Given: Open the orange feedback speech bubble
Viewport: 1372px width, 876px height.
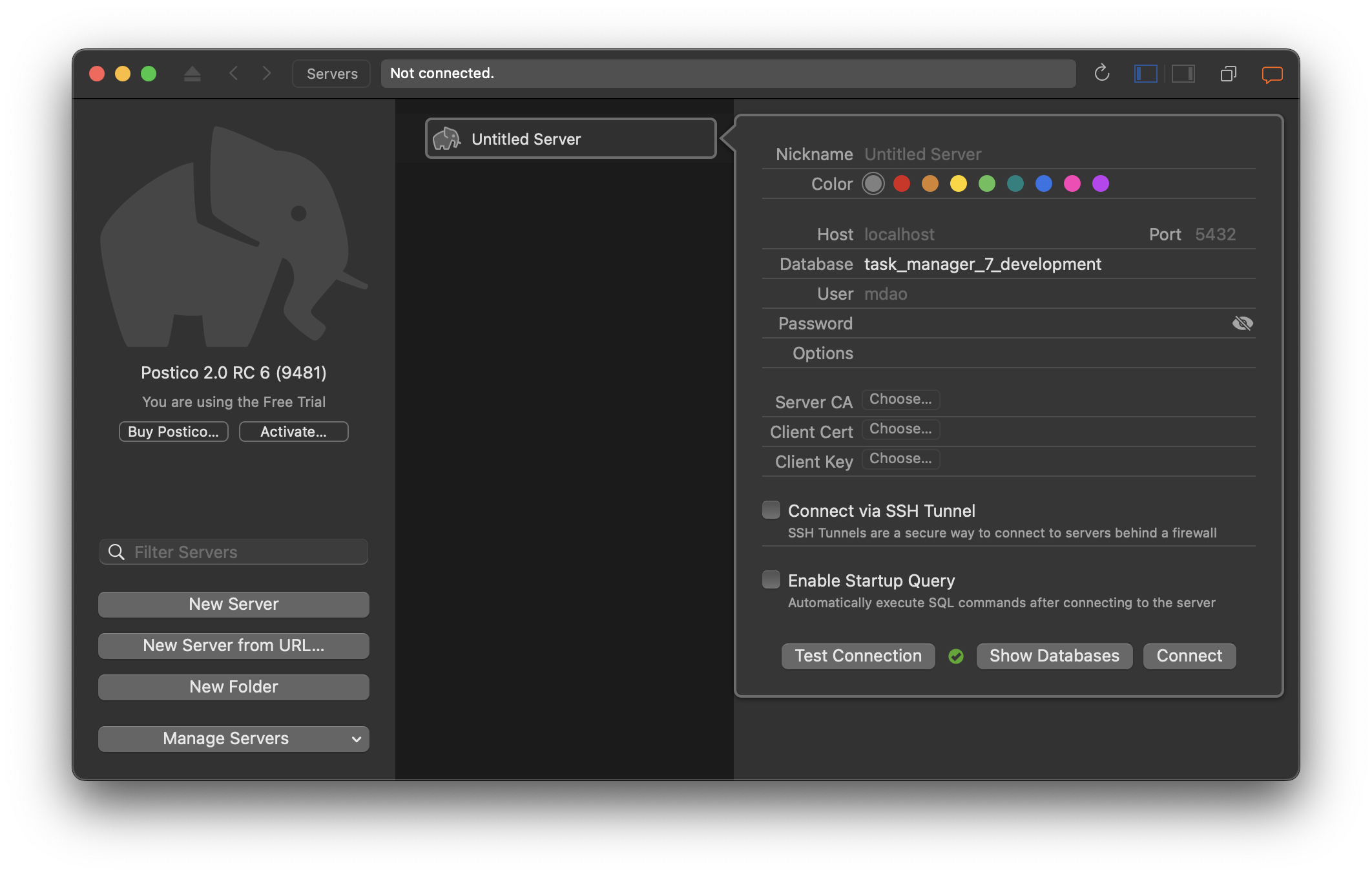Looking at the screenshot, I should tap(1272, 74).
